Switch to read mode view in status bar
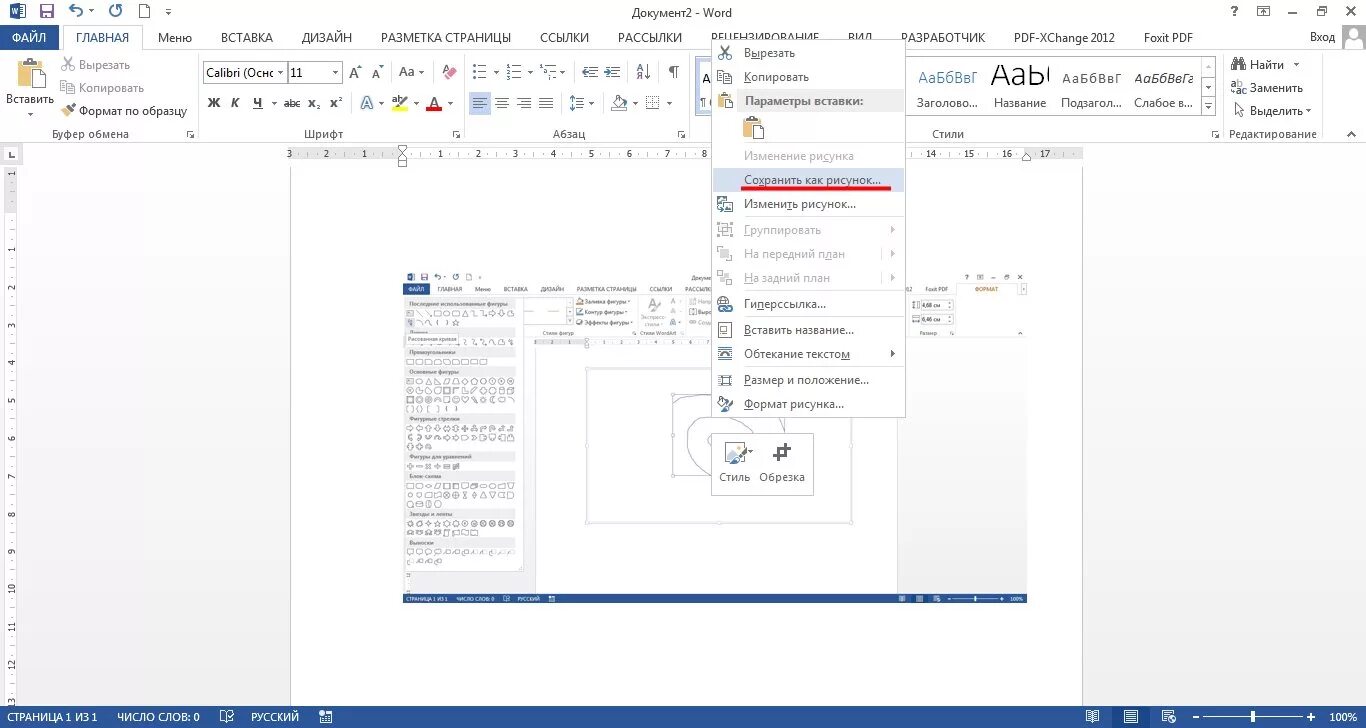Screen dimensions: 1366x728 [x=1093, y=717]
